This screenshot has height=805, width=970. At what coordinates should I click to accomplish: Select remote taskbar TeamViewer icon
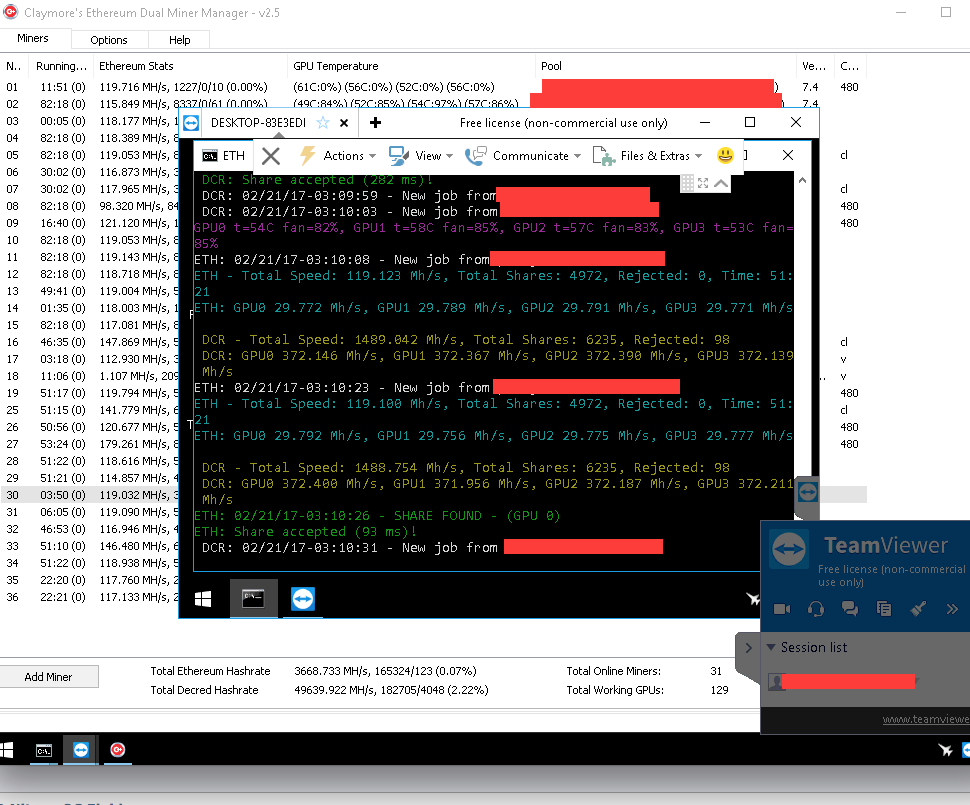pyautogui.click(x=303, y=599)
